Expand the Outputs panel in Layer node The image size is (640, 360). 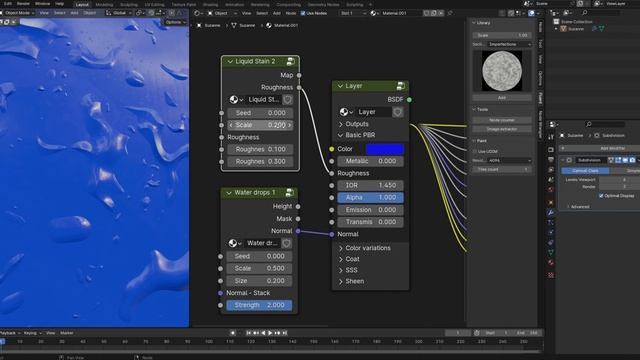tap(353, 124)
